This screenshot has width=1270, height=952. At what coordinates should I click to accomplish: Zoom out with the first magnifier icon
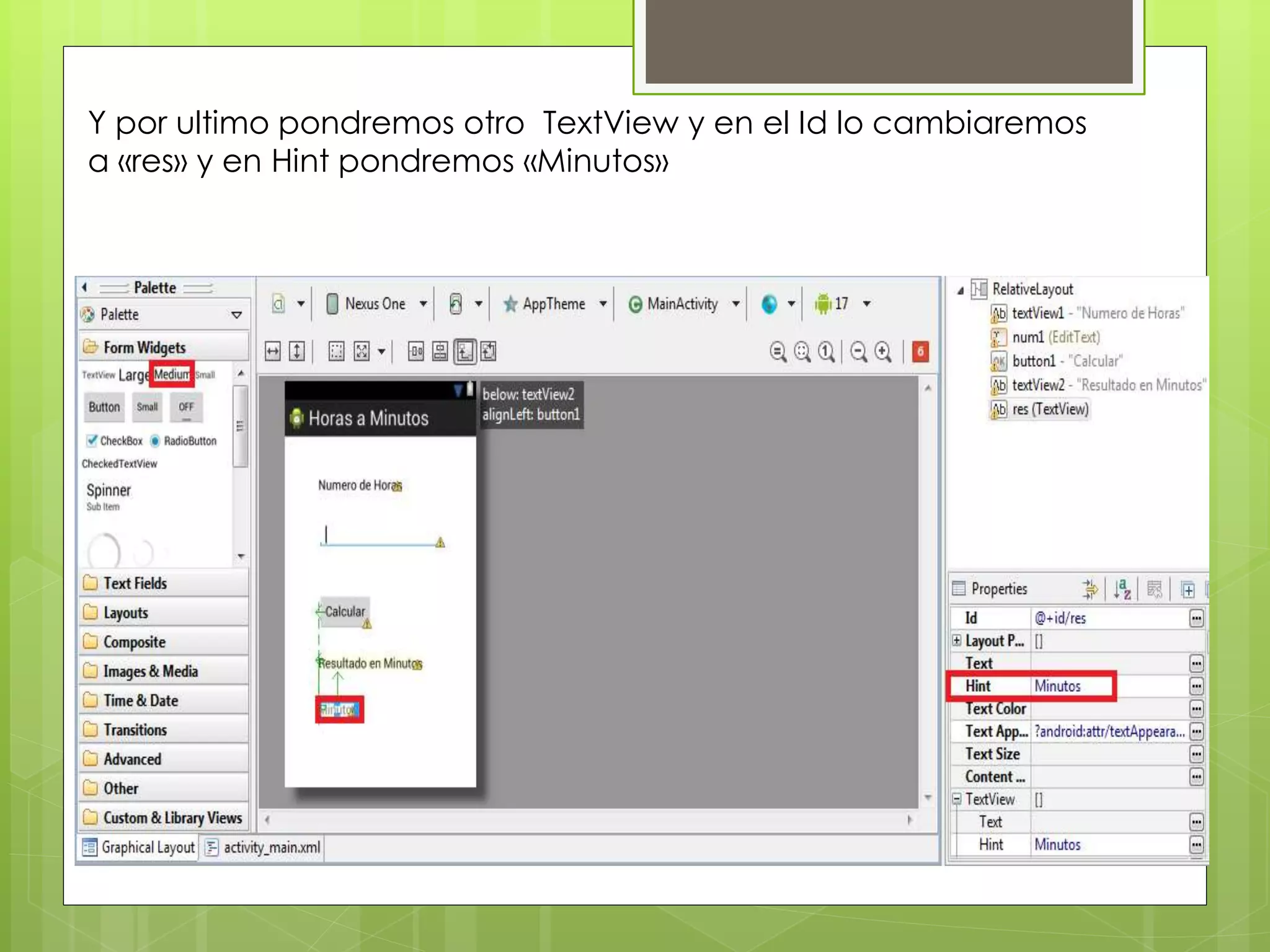[x=778, y=352]
